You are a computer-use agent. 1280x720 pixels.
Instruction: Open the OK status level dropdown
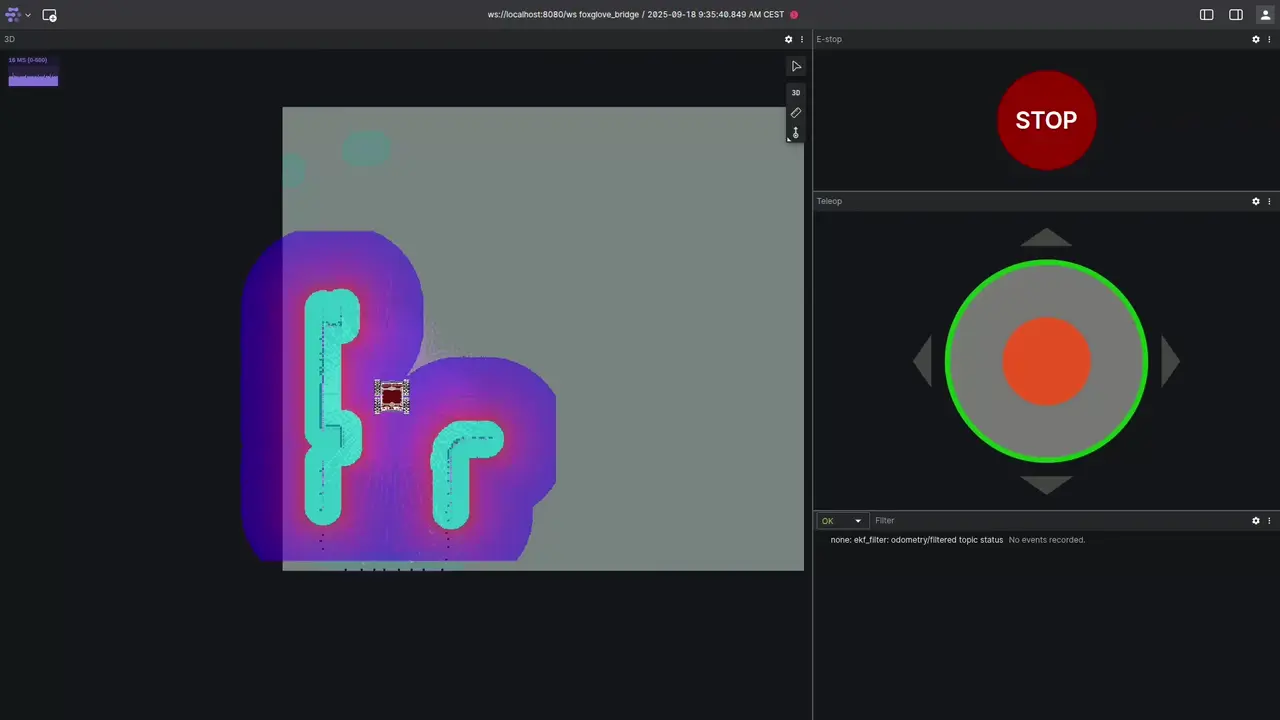pos(841,521)
